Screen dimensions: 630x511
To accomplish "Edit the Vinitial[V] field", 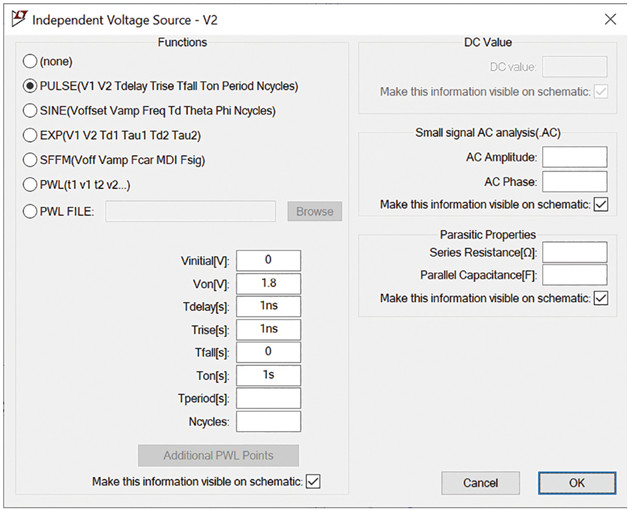I will 268,260.
